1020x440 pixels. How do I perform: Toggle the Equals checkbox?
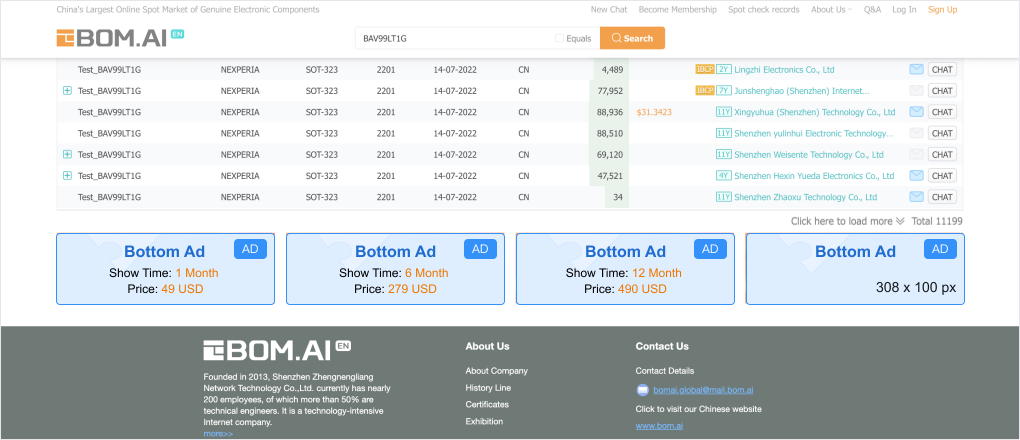point(559,38)
